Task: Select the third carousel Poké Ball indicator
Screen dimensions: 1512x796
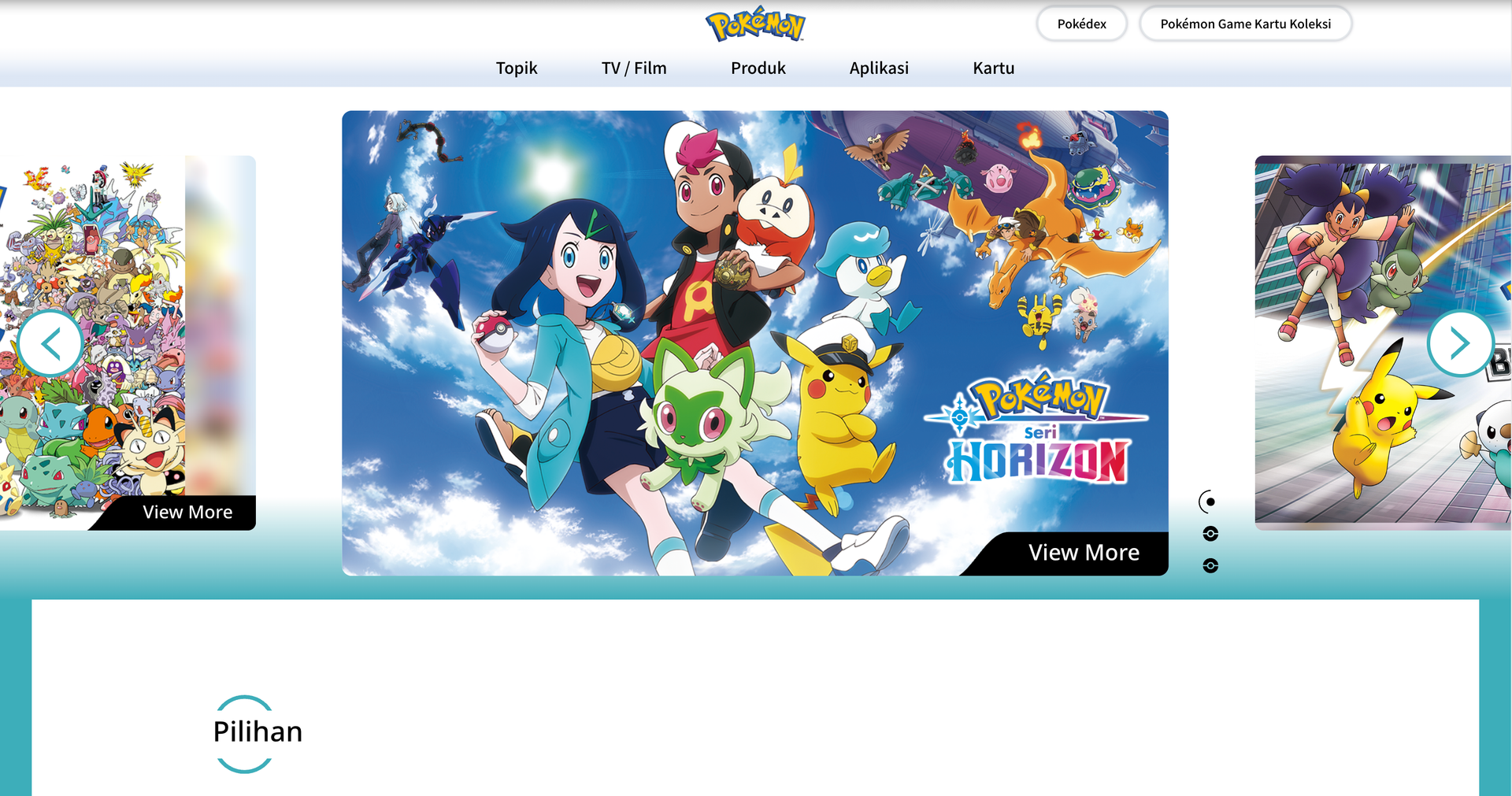Action: tap(1210, 566)
